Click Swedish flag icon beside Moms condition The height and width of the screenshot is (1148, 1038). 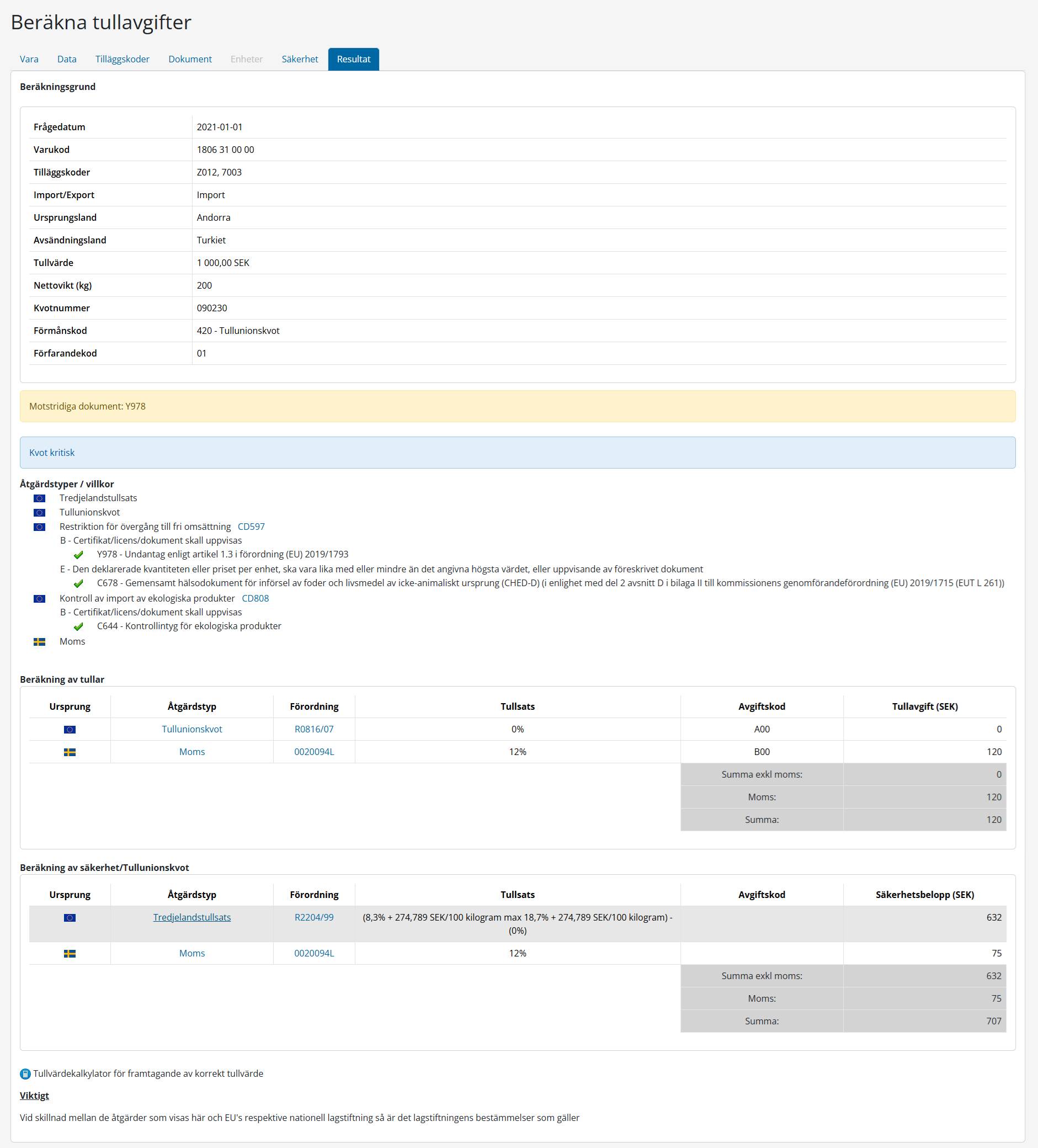[x=39, y=642]
